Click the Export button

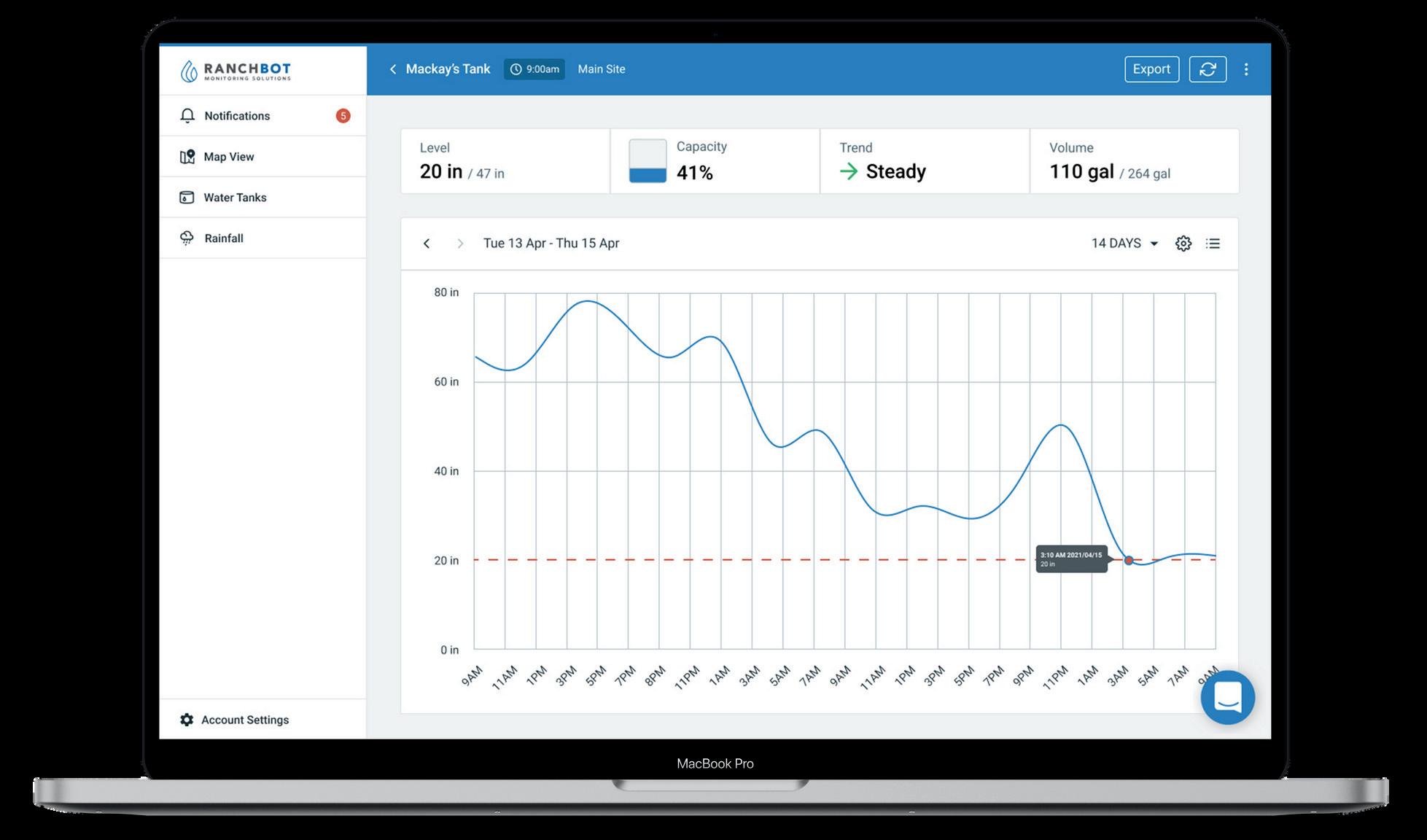pyautogui.click(x=1151, y=69)
